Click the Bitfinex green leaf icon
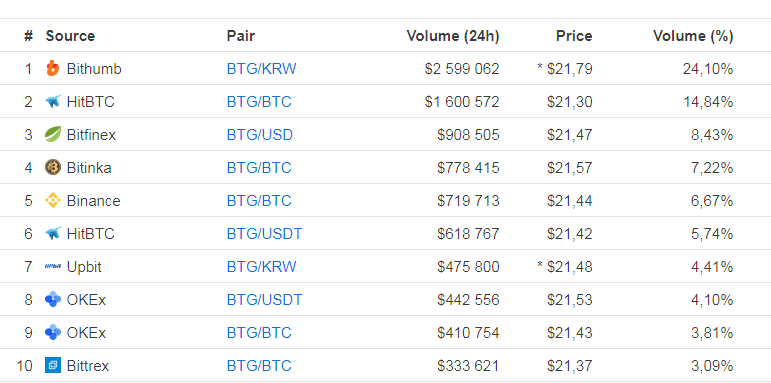The width and height of the screenshot is (771, 383). click(x=53, y=135)
